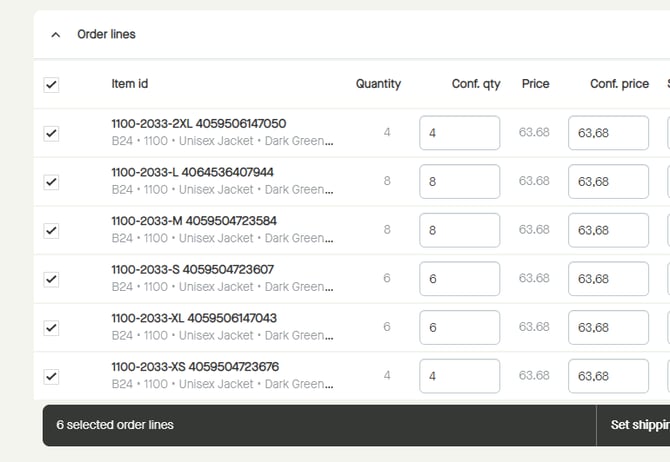Click Conf. price field for 1100-2033-M
The width and height of the screenshot is (670, 462).
click(x=608, y=230)
